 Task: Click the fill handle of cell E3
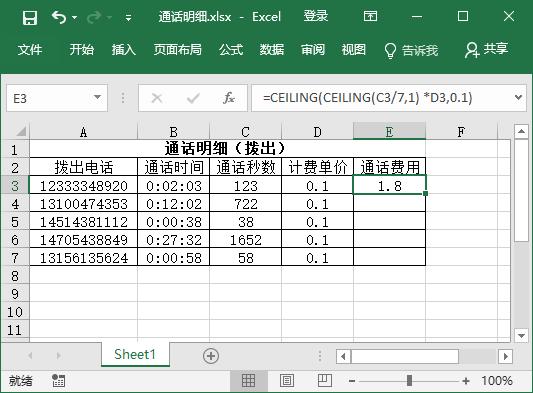[x=425, y=193]
